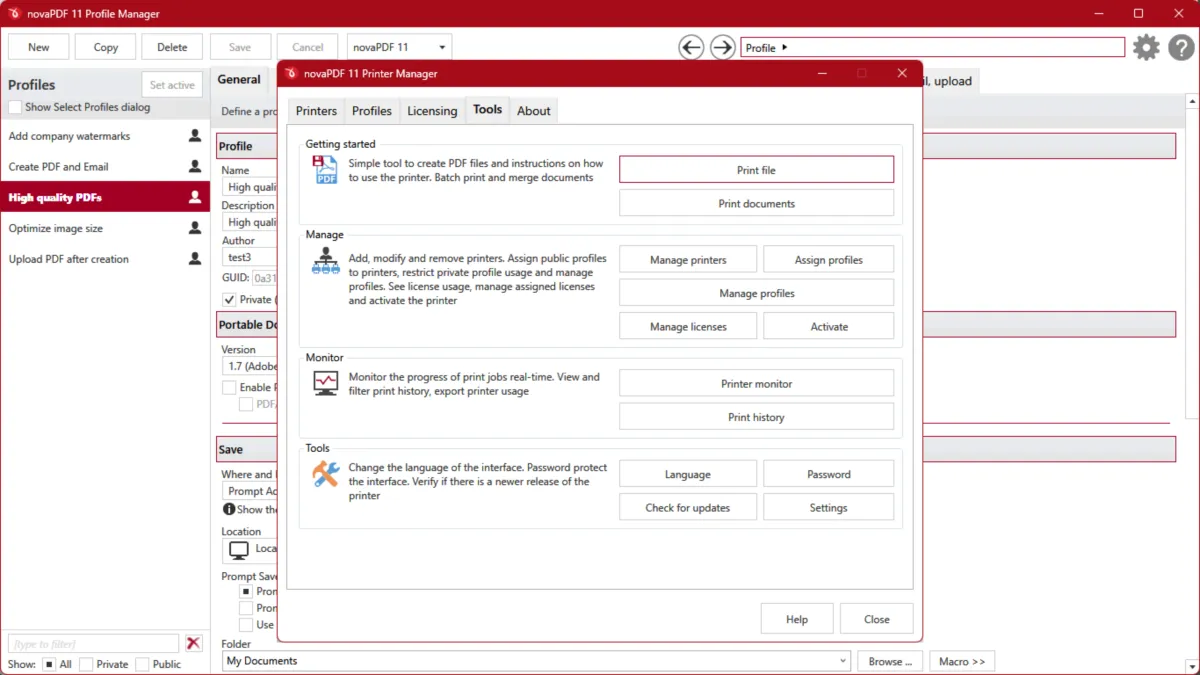
Task: Click the wrench and screwdriver Tools icon
Action: (325, 474)
